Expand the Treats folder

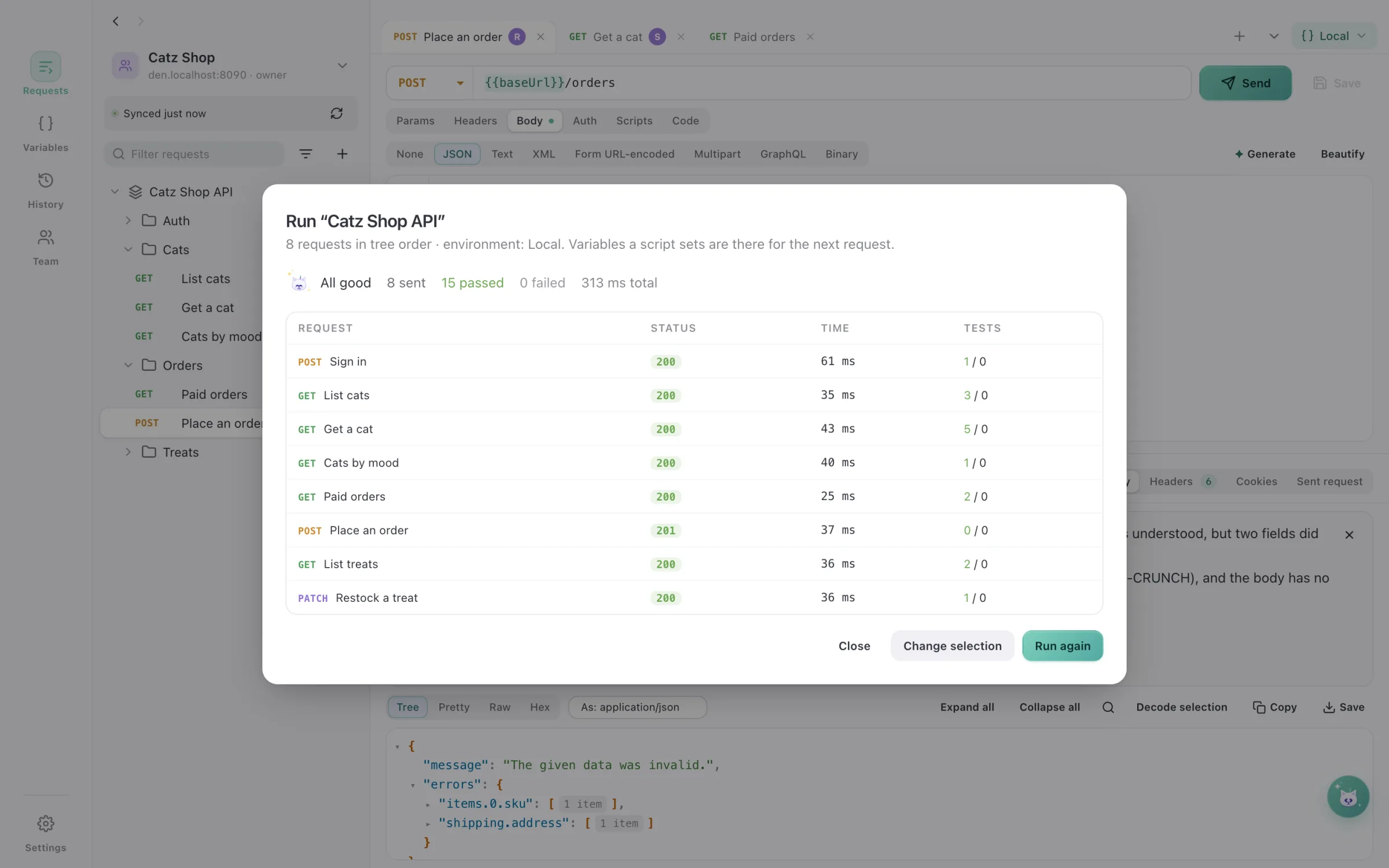(x=128, y=452)
